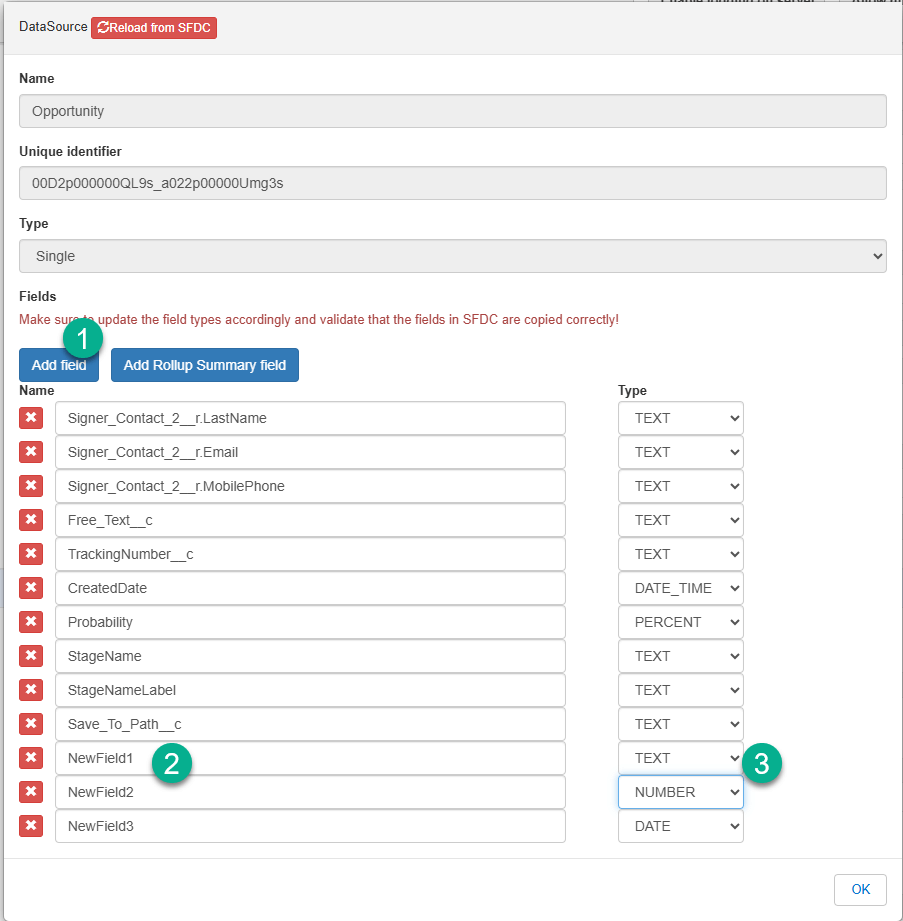Delete the StageNameLabel field row
The height and width of the screenshot is (921, 903).
(31, 690)
